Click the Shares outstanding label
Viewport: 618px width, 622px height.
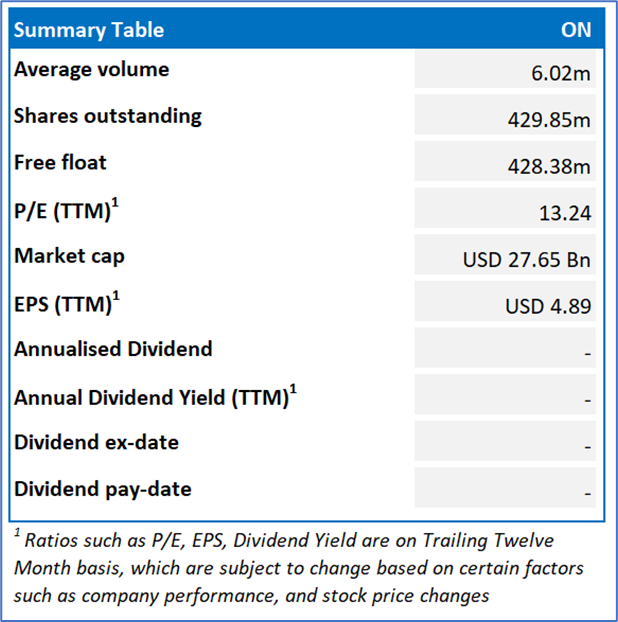(108, 116)
